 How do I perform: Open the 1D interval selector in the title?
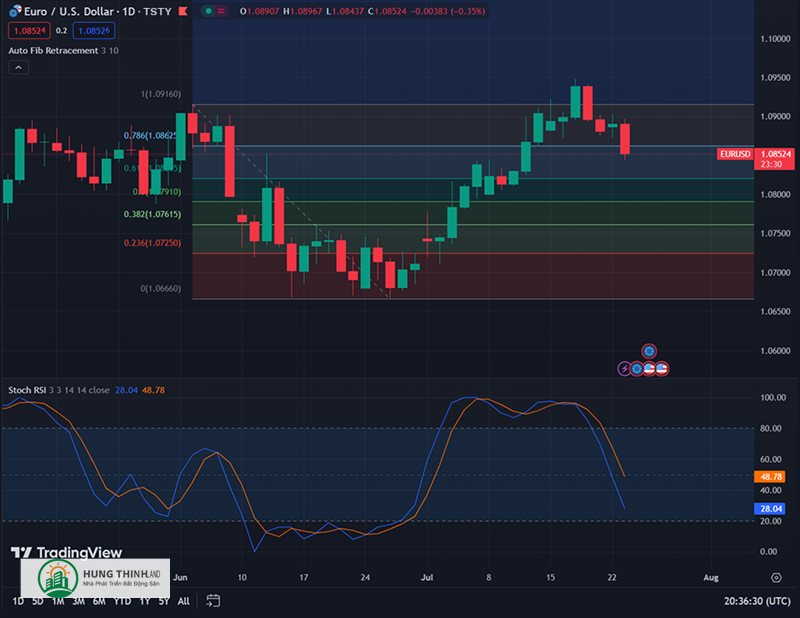pos(128,11)
